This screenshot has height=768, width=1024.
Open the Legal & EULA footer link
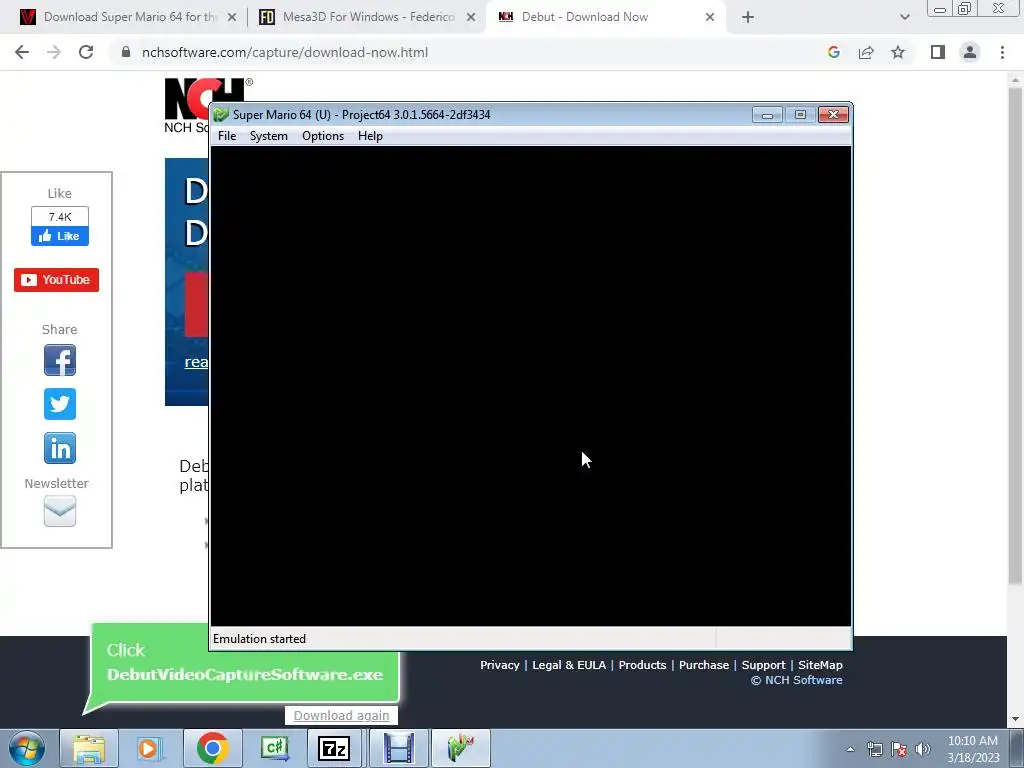pyautogui.click(x=569, y=665)
